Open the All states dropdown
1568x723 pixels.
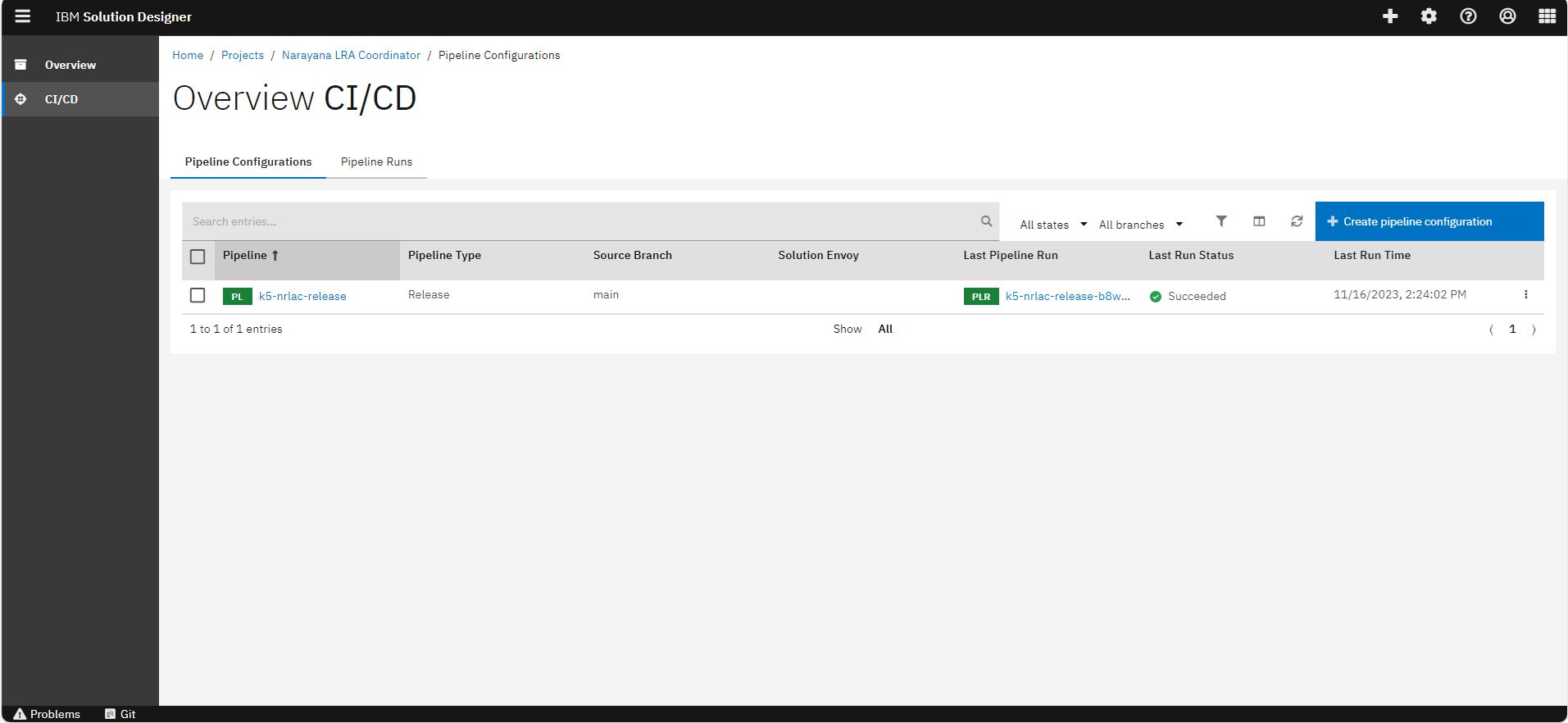point(1053,225)
